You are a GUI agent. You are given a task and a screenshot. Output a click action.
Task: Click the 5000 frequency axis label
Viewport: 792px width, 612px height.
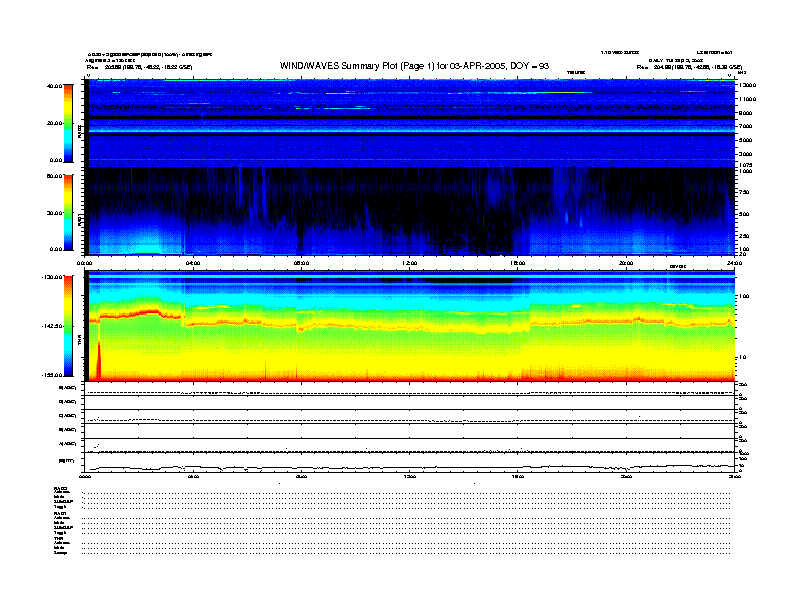click(746, 140)
